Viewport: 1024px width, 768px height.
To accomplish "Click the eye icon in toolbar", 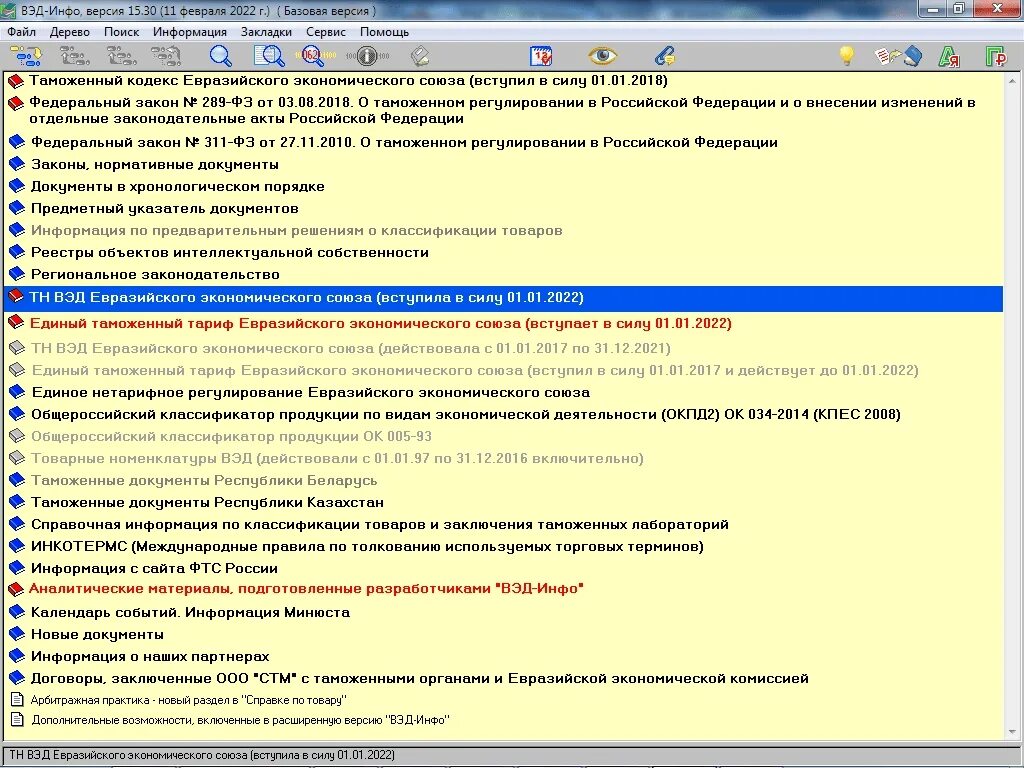I will (x=602, y=56).
